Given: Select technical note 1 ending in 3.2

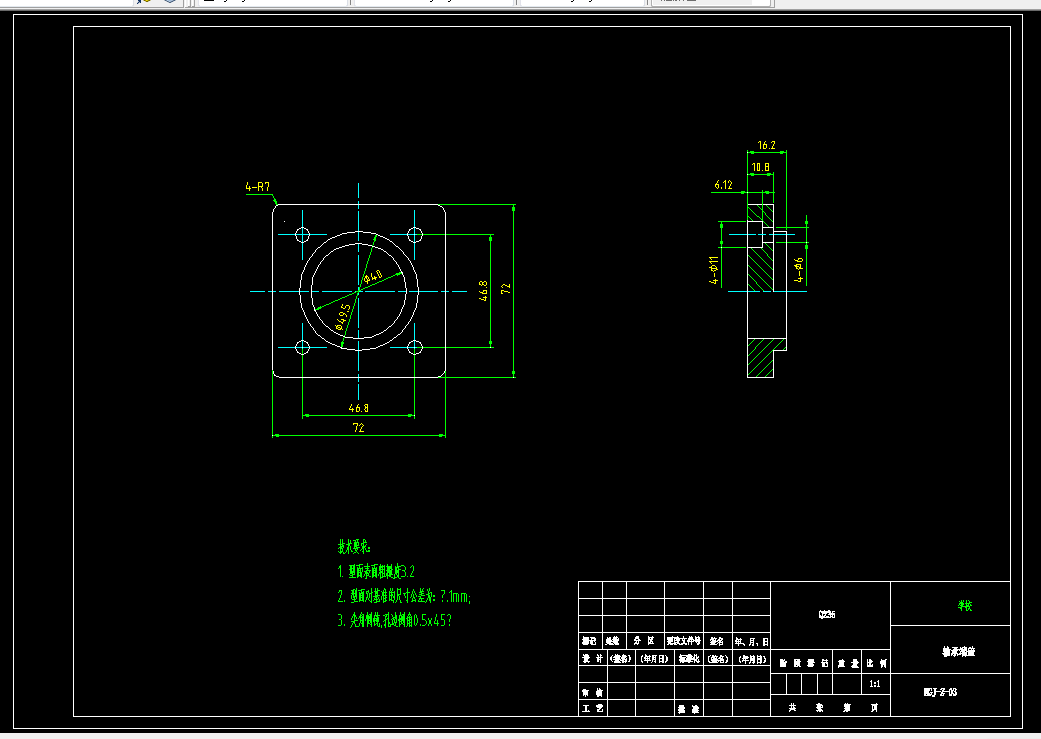Looking at the screenshot, I should (376, 572).
